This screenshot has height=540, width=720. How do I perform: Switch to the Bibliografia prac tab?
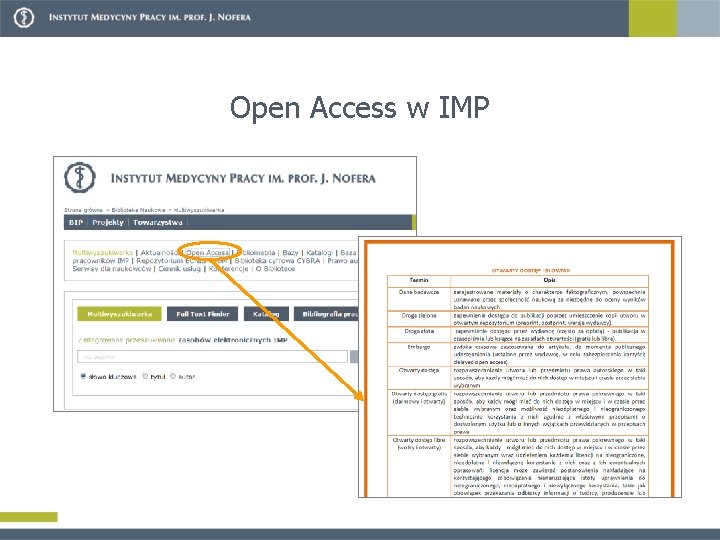[328, 314]
